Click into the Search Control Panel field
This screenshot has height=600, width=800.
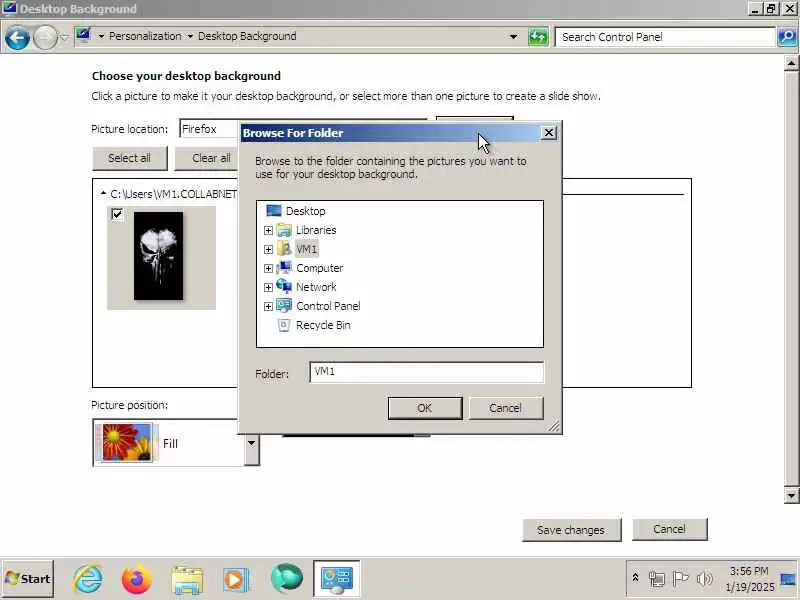point(665,37)
